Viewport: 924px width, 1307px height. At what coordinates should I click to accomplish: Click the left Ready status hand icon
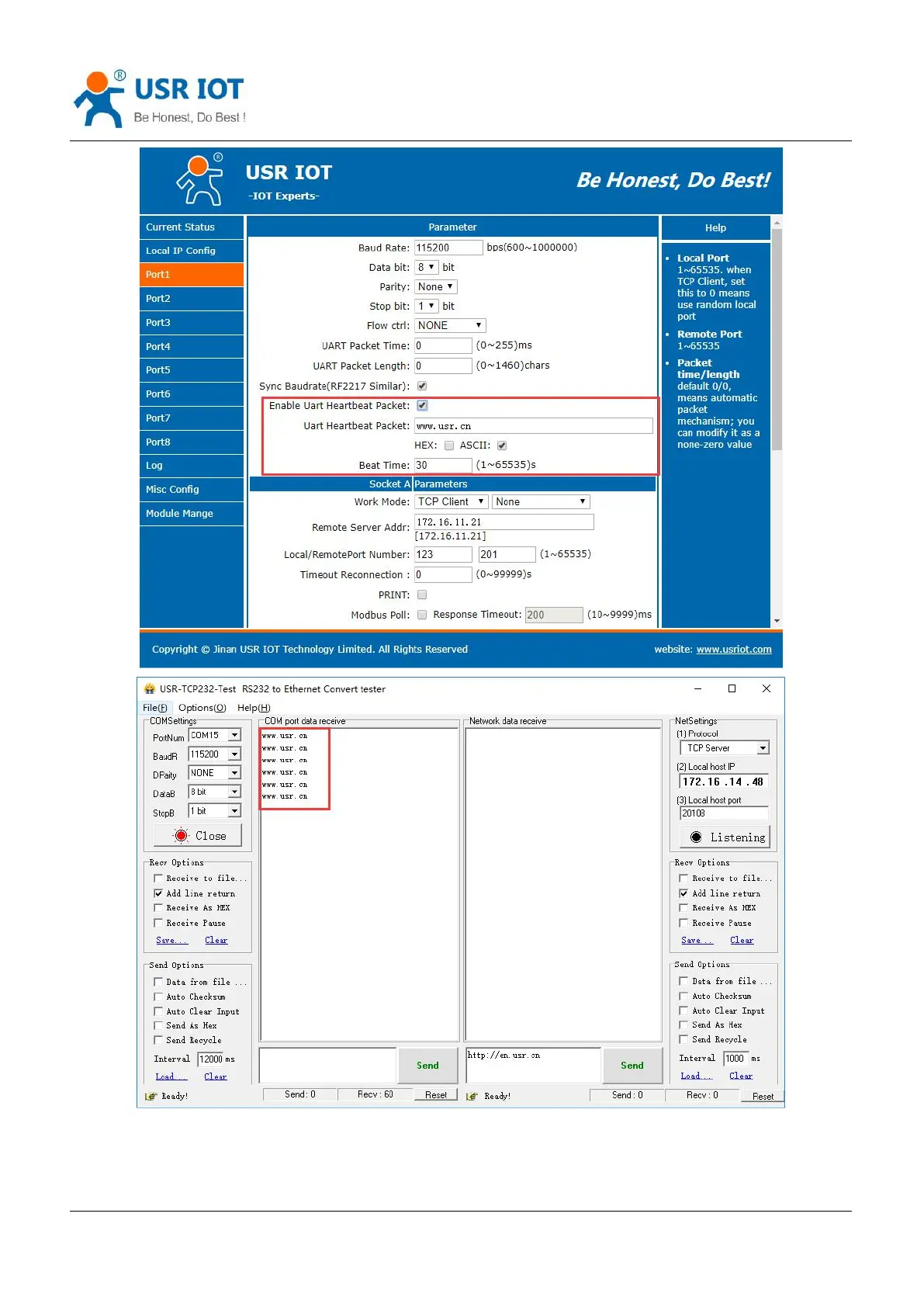click(151, 1096)
